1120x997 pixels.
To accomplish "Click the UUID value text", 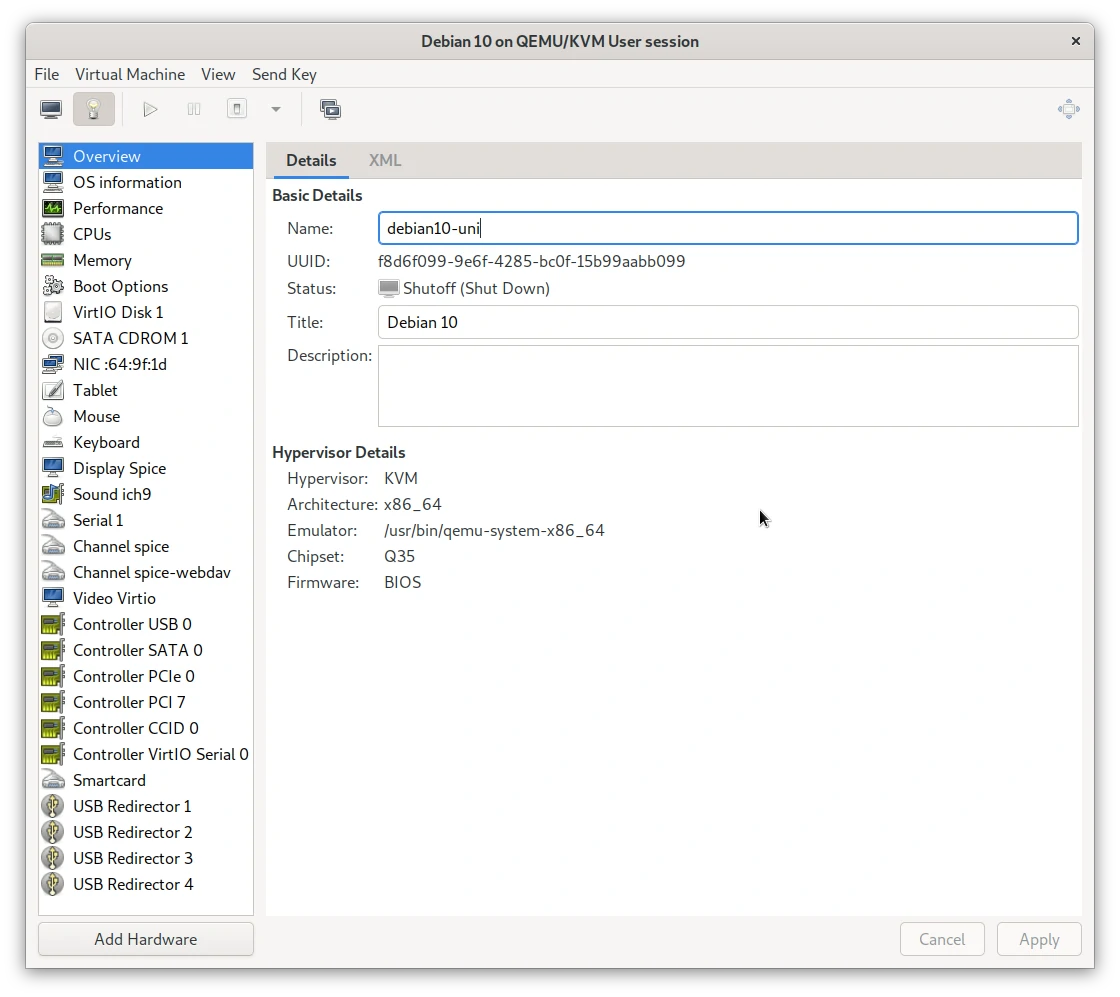I will tap(531, 261).
